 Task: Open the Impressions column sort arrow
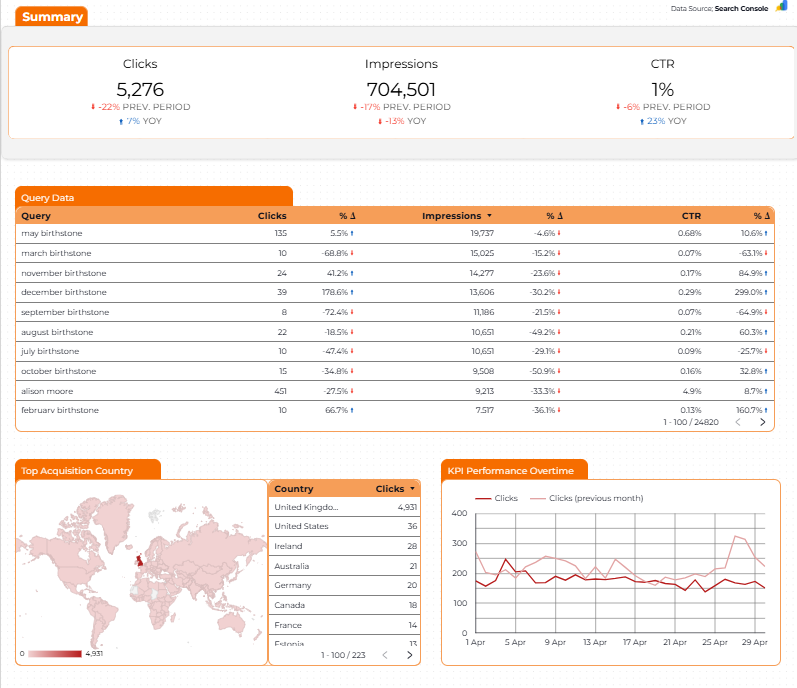[x=489, y=216]
